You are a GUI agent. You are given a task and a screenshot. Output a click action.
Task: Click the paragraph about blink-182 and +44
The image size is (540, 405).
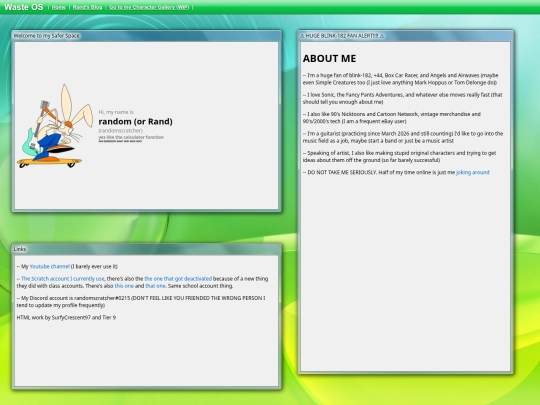(x=401, y=79)
